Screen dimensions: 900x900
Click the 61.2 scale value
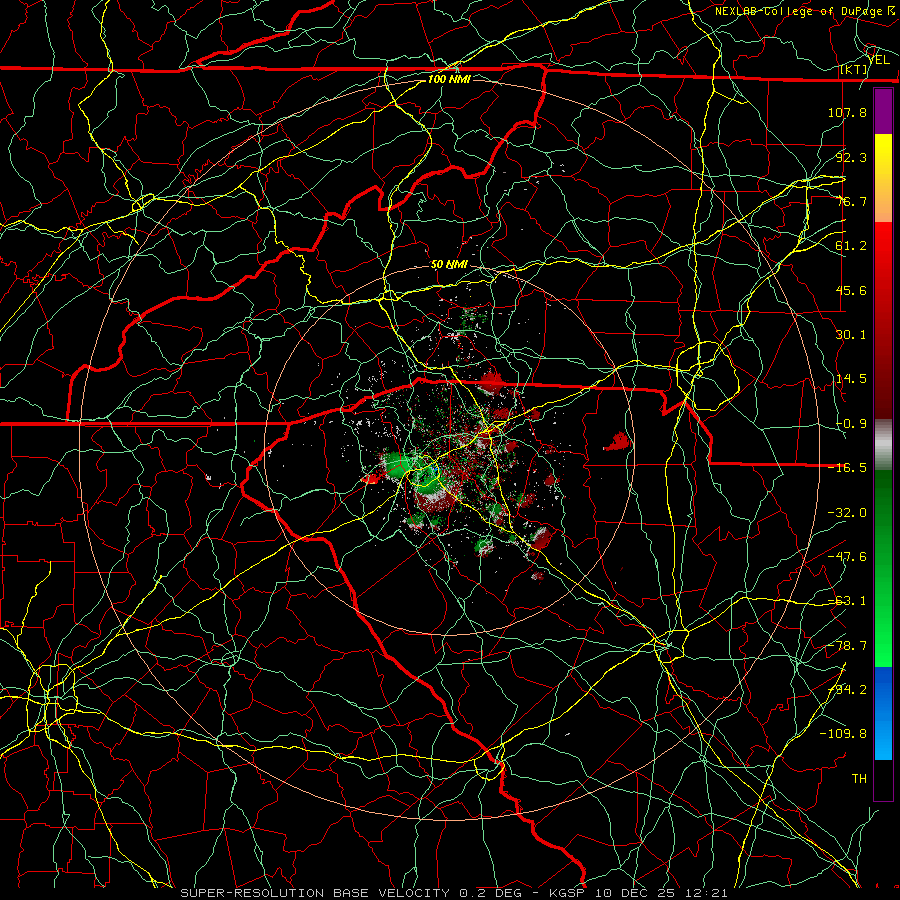[x=851, y=246]
